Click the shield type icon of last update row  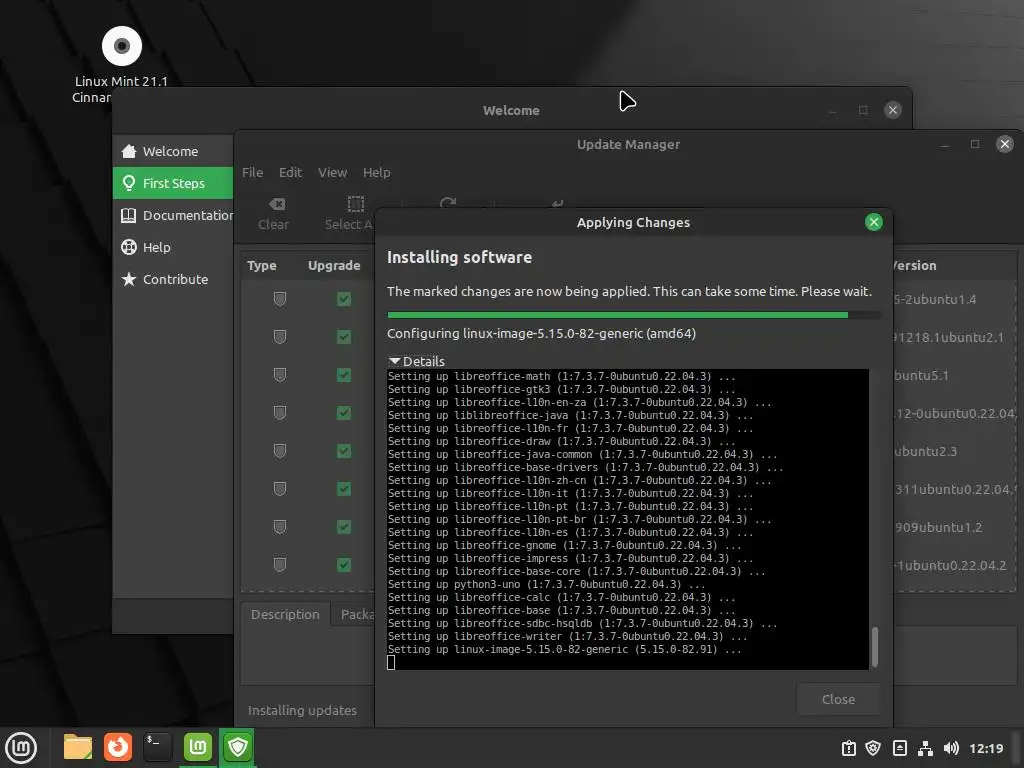(280, 565)
